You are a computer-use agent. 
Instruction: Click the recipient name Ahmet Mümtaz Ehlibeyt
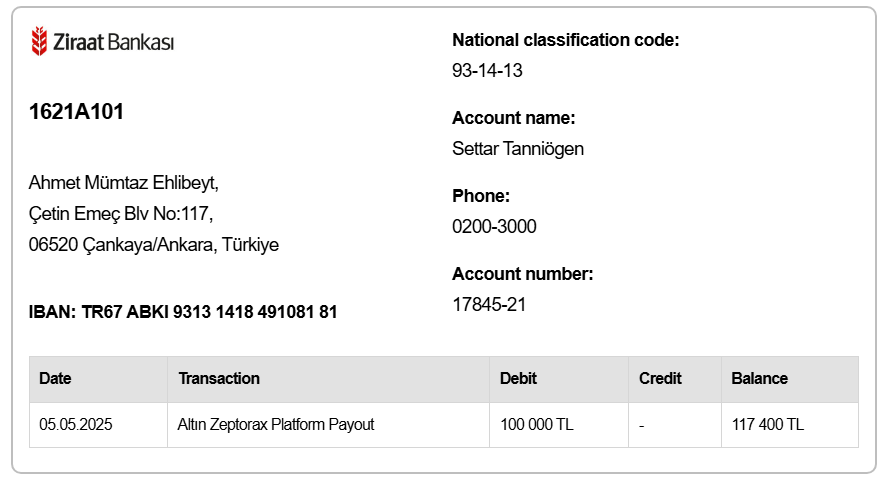click(124, 183)
